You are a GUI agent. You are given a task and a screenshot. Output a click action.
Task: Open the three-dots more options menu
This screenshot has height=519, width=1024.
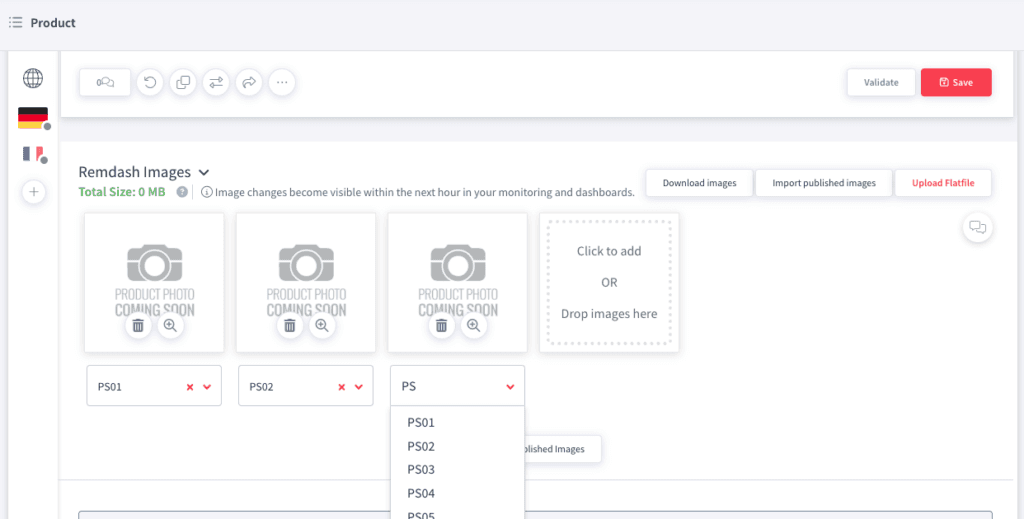282,83
